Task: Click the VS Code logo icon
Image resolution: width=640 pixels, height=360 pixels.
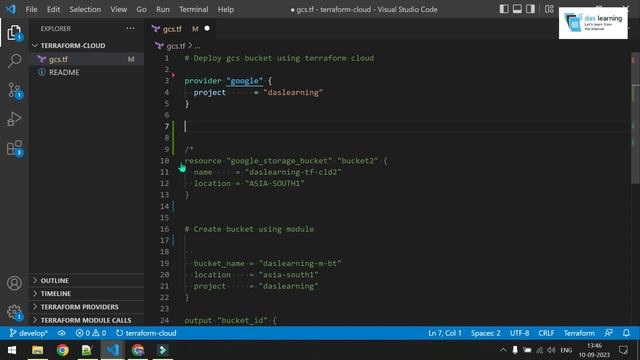Action: coord(11,9)
